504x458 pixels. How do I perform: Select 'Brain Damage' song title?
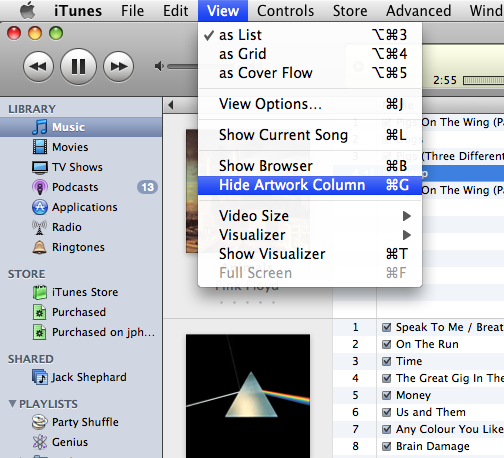point(433,446)
